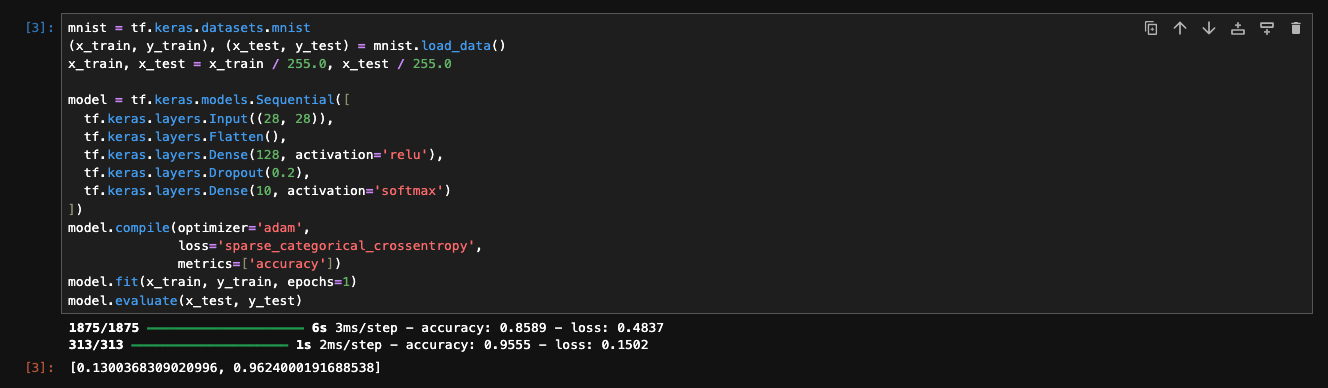The height and width of the screenshot is (388, 1328).
Task: Move the cell up with arrow icon
Action: click(x=1180, y=28)
